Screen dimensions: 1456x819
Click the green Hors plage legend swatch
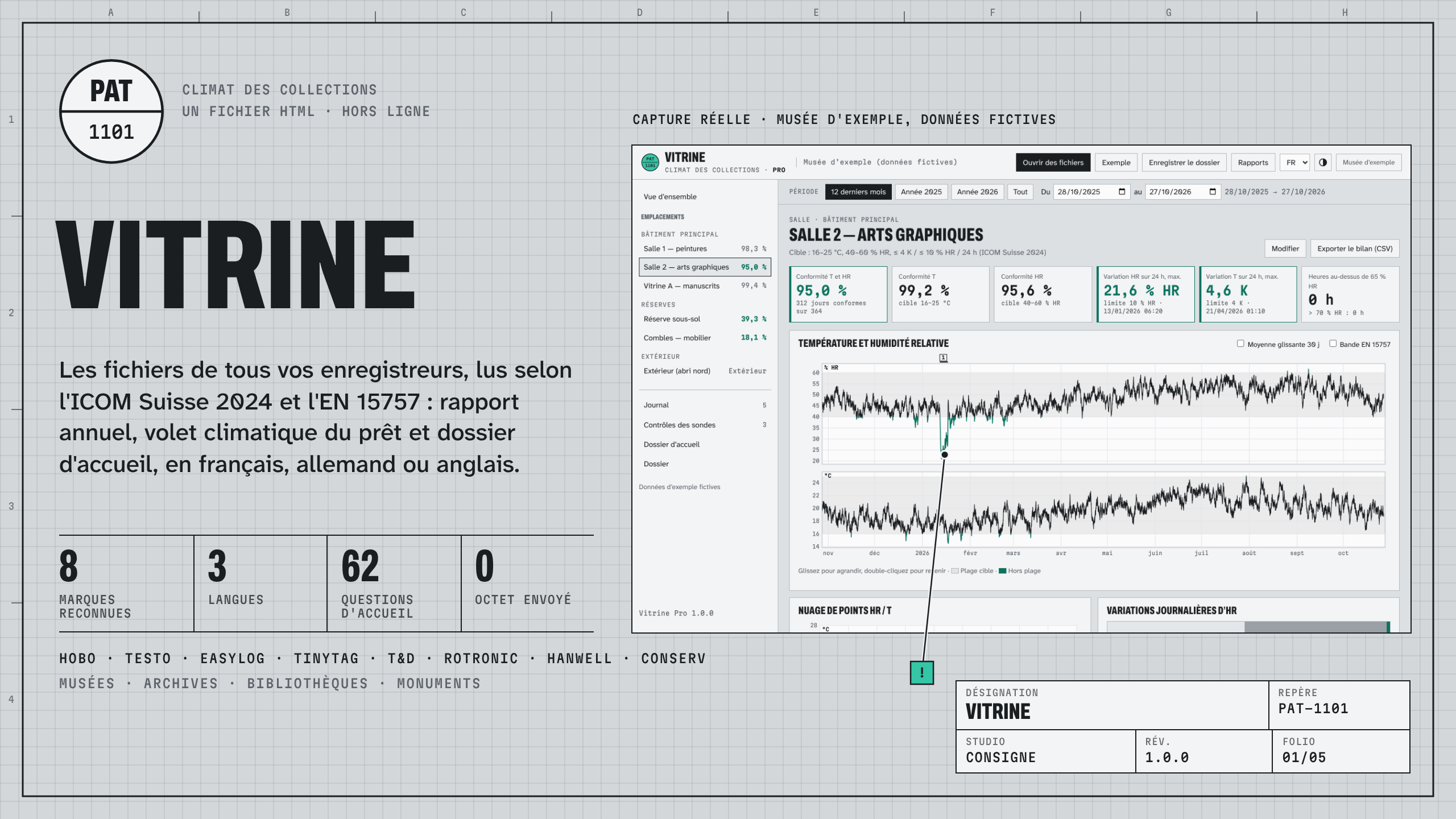click(x=1003, y=571)
